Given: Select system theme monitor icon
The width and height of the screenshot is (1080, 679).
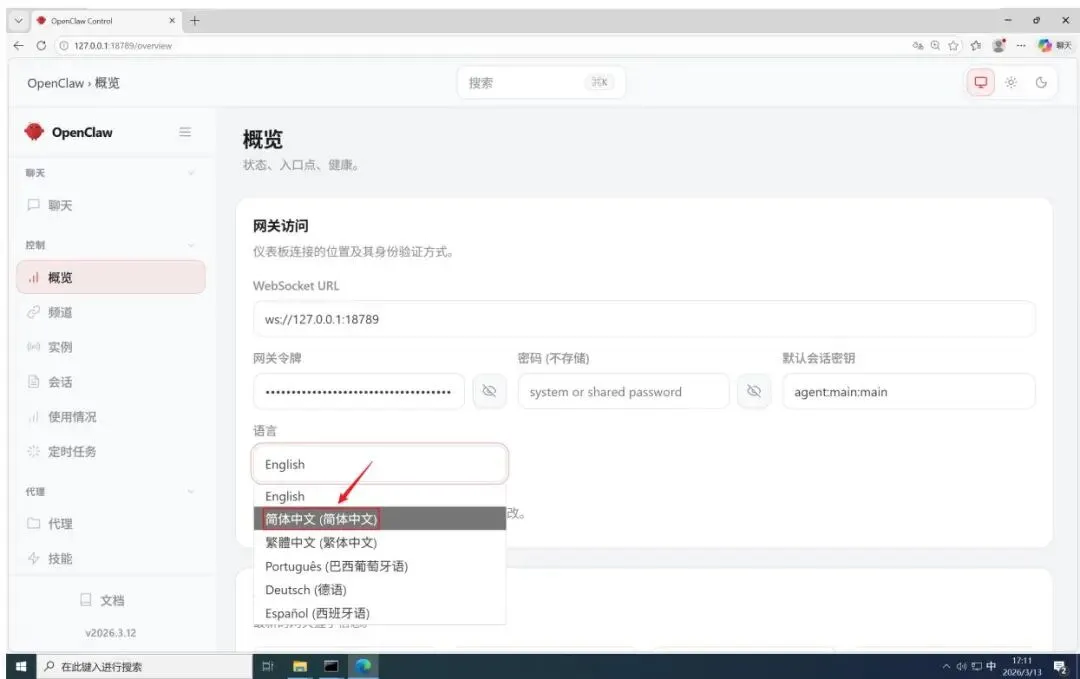Looking at the screenshot, I should click(980, 83).
